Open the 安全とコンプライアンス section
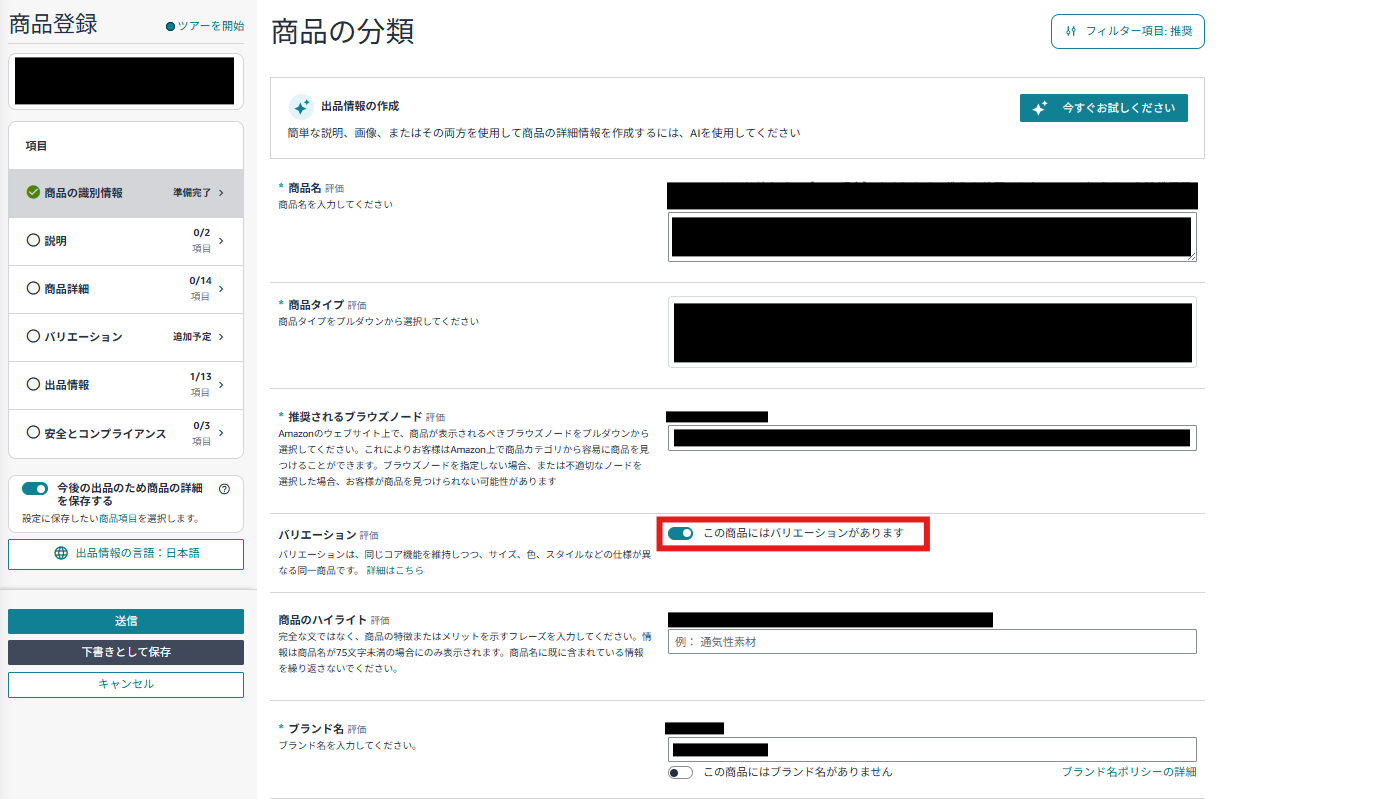 (x=126, y=433)
